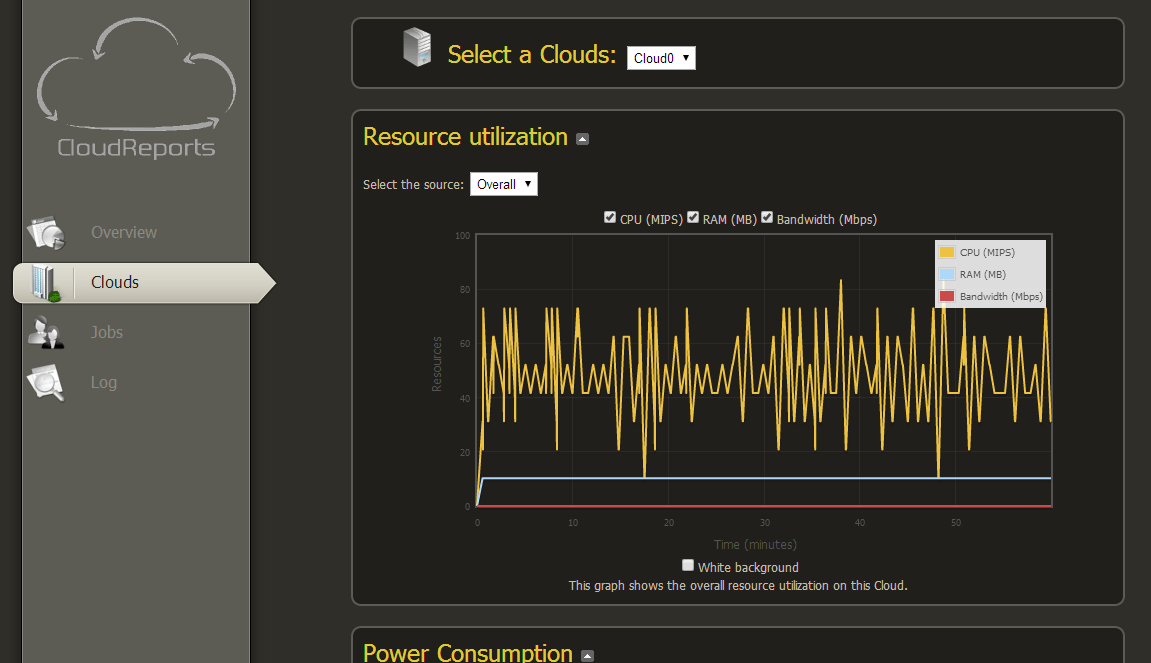Open the Overall source dropdown
This screenshot has height=663, width=1151.
coord(504,184)
